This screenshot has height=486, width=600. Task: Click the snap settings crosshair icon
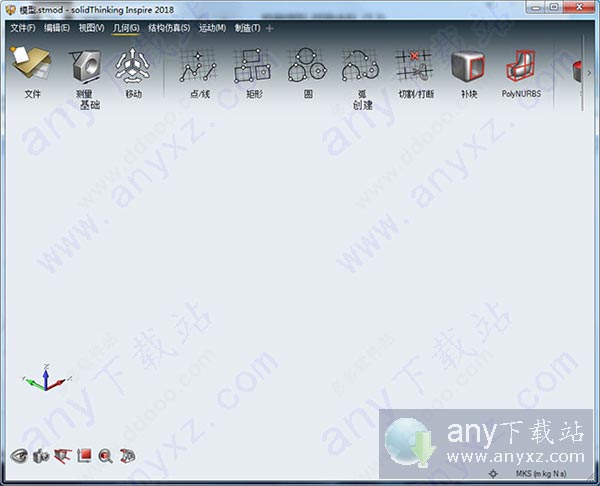pos(493,474)
